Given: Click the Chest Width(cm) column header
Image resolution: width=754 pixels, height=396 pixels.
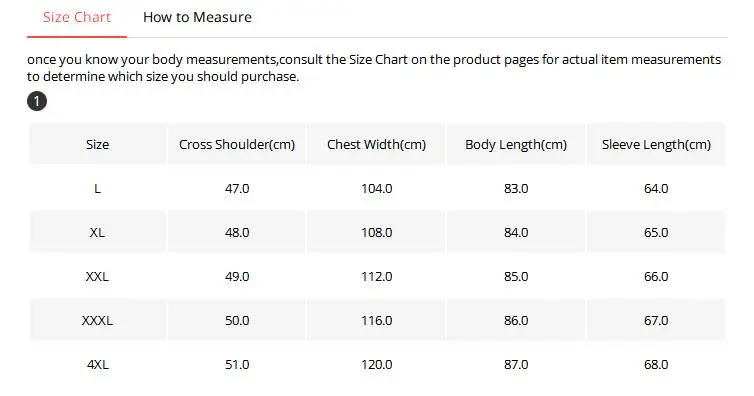Looking at the screenshot, I should coord(377,144).
